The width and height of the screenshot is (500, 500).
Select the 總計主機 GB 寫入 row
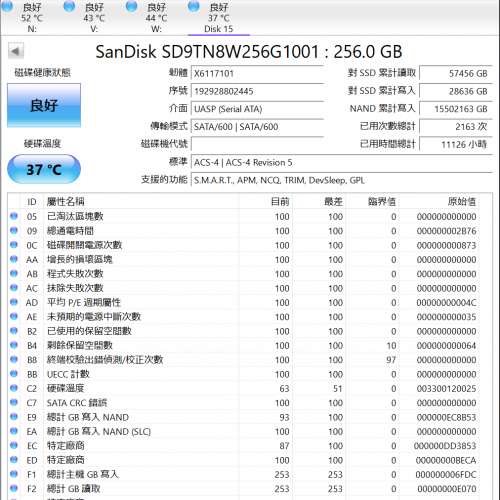(244, 474)
